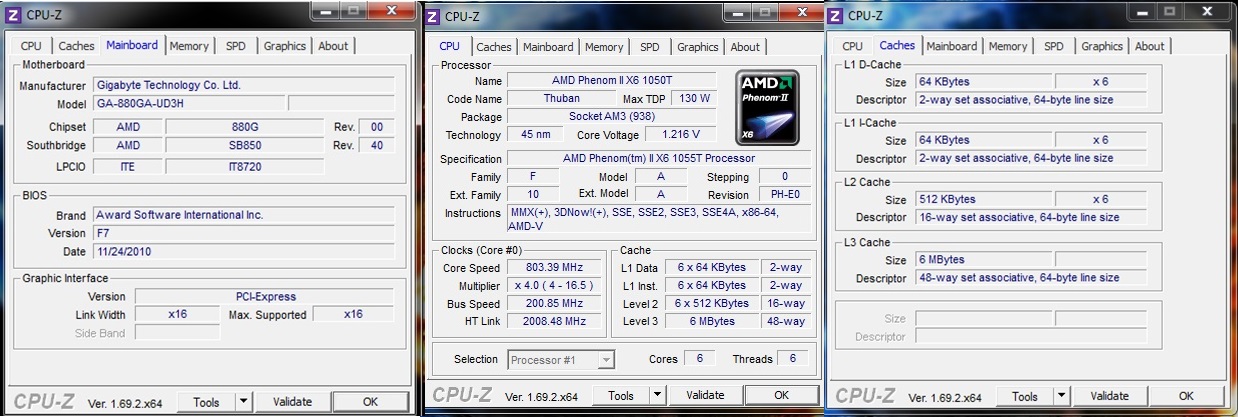
Task: Click the Thuban code name value
Action: (x=561, y=99)
